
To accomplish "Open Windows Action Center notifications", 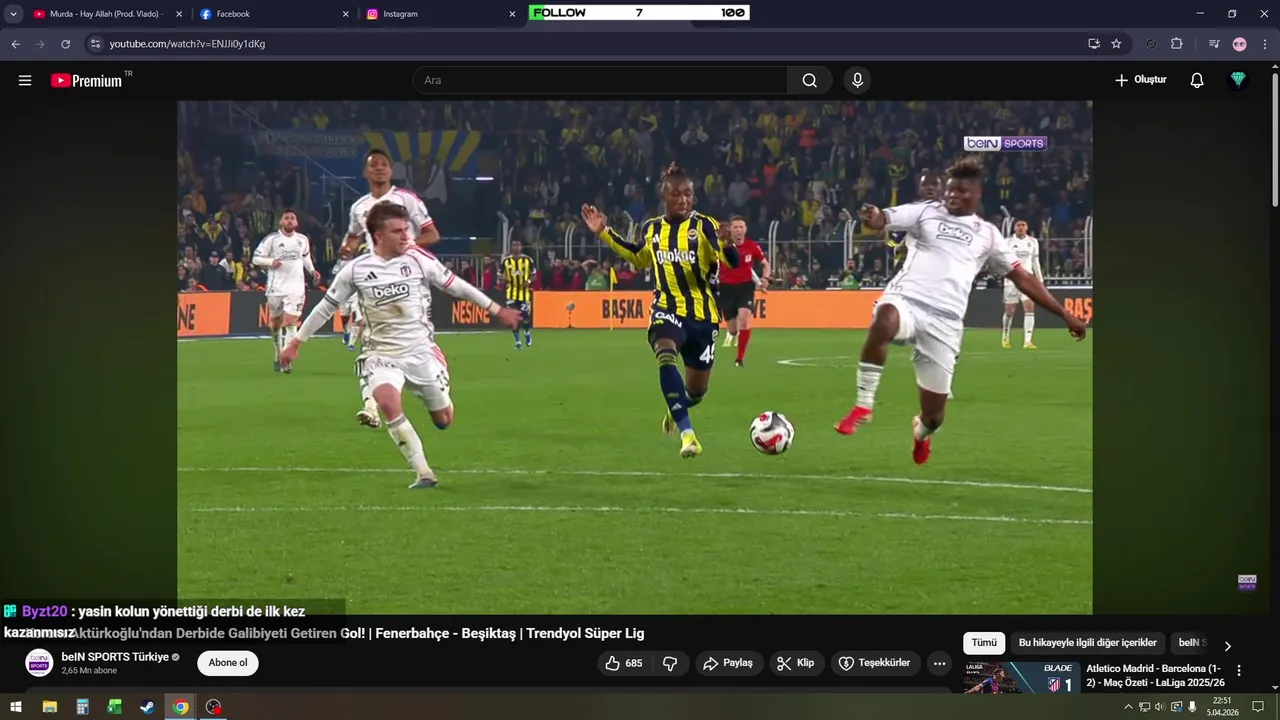I will [1258, 707].
